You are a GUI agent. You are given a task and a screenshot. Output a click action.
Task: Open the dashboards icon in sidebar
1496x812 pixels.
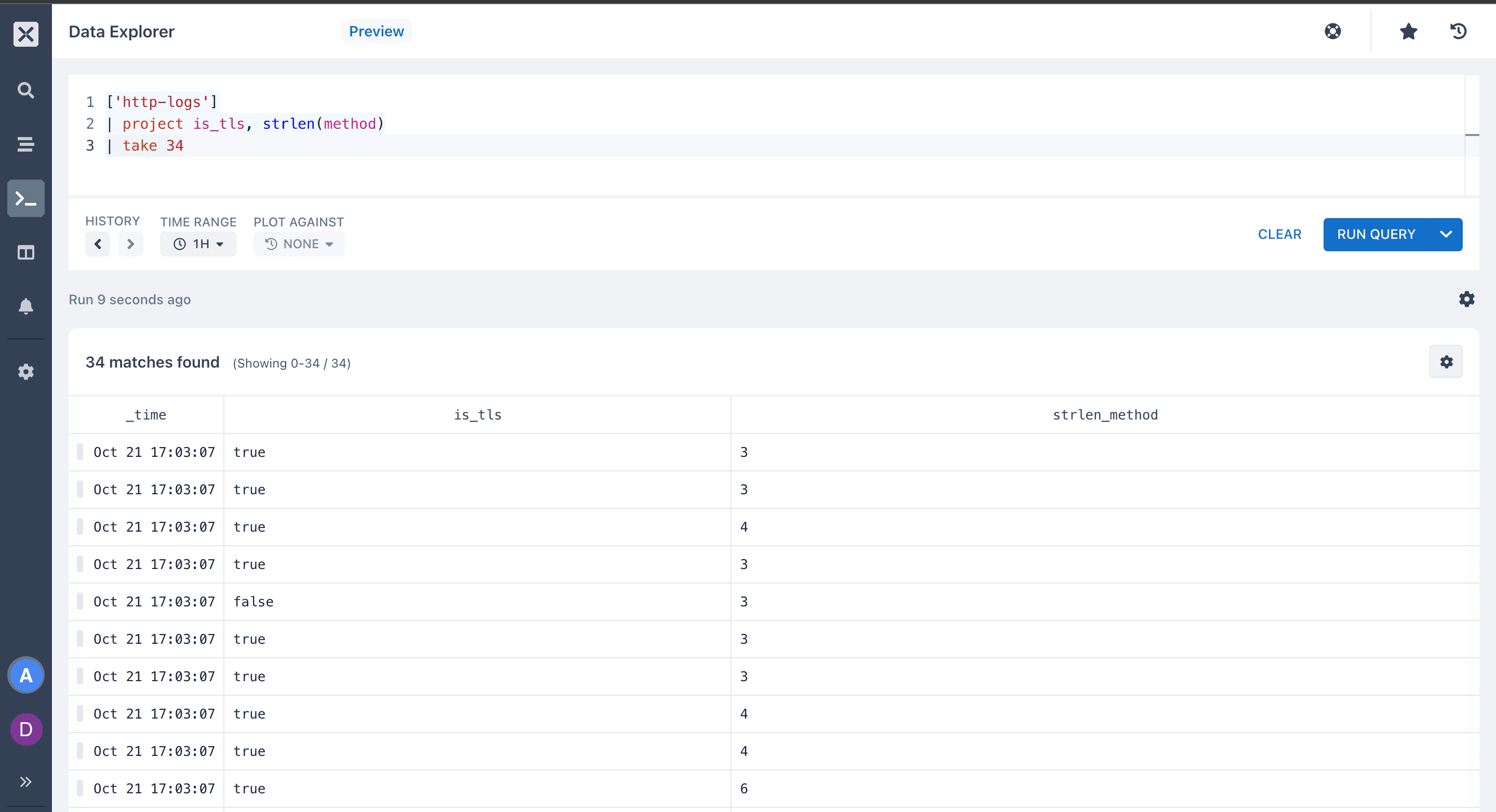(25, 252)
